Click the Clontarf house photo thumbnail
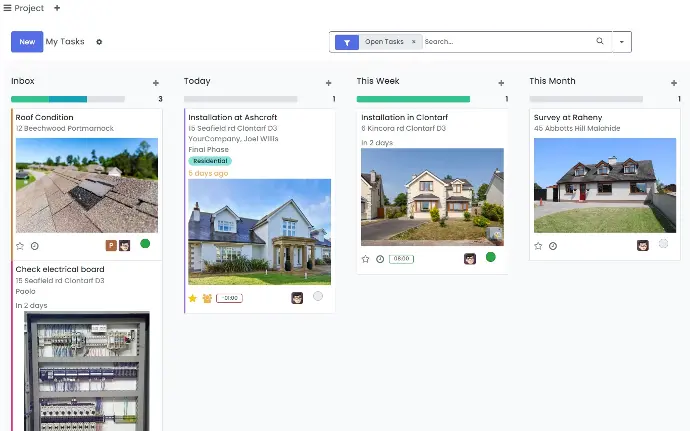 click(433, 197)
